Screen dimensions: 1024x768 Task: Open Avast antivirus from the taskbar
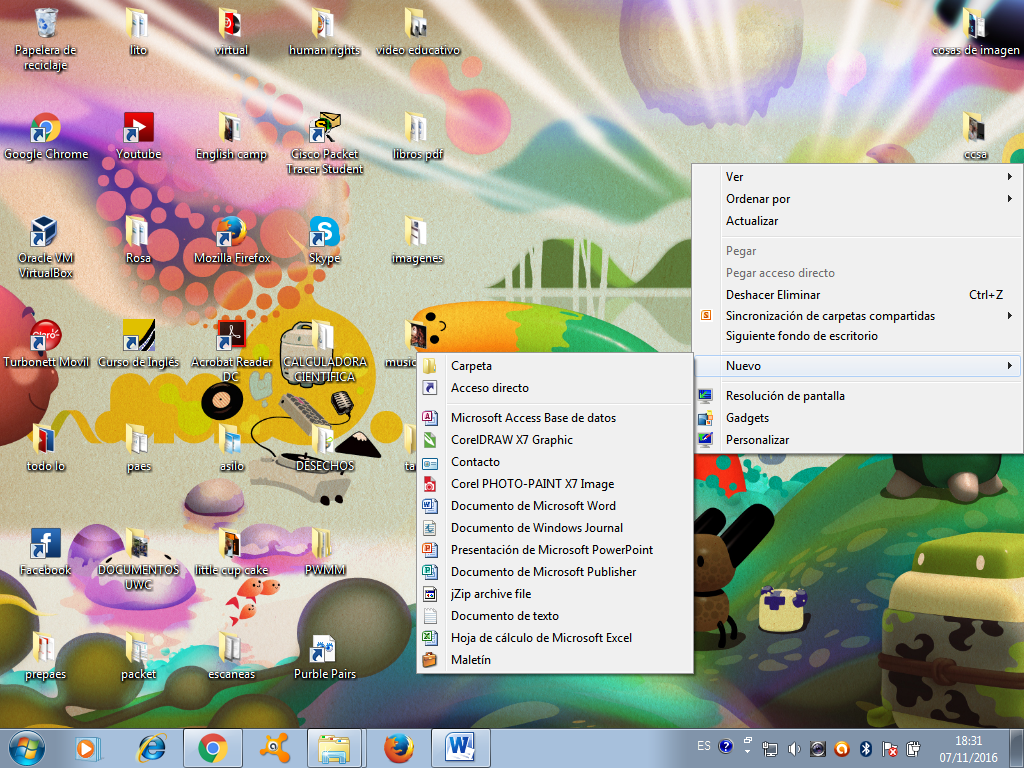point(275,747)
